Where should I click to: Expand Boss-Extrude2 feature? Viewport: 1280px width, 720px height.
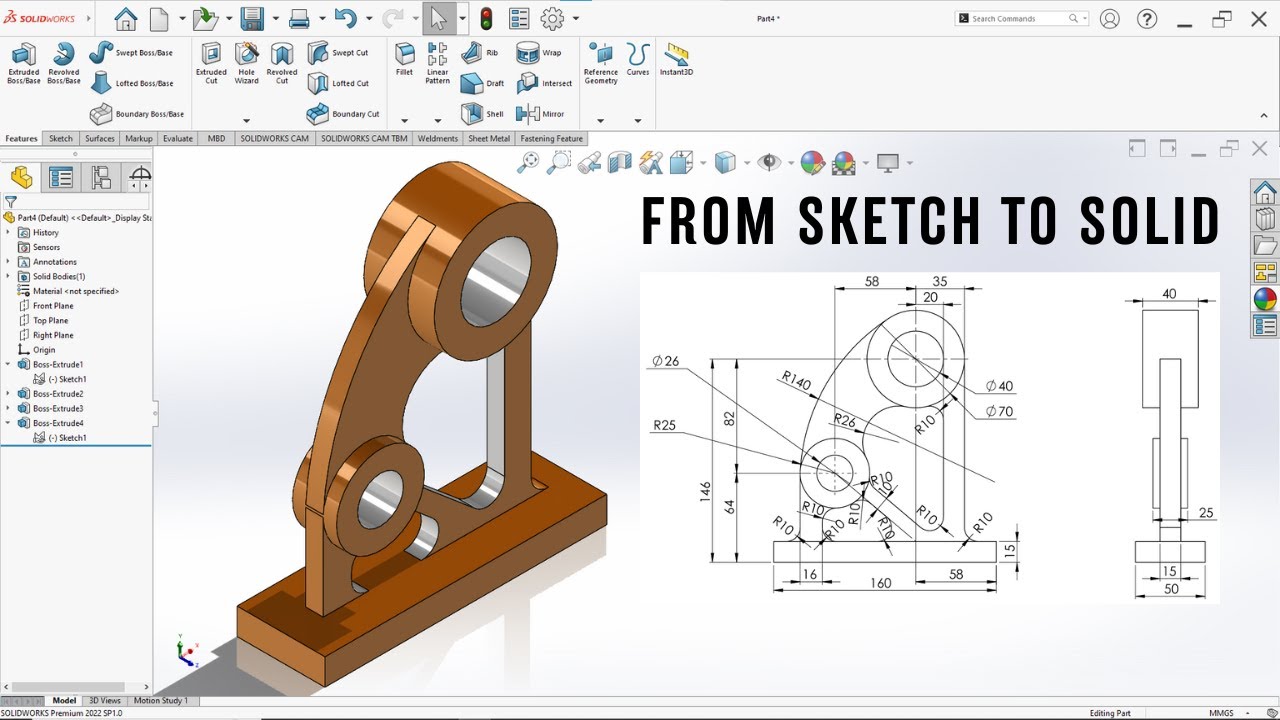click(9, 394)
